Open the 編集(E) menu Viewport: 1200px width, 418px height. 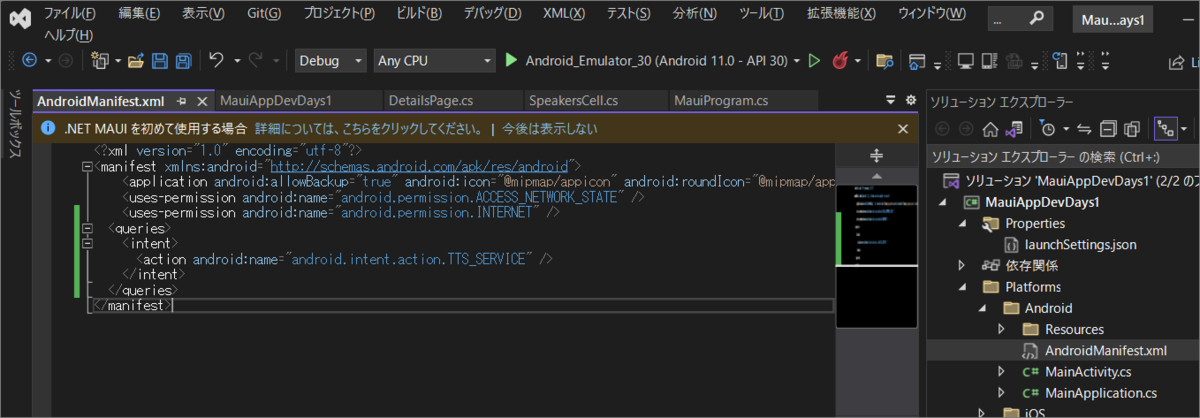(x=139, y=14)
